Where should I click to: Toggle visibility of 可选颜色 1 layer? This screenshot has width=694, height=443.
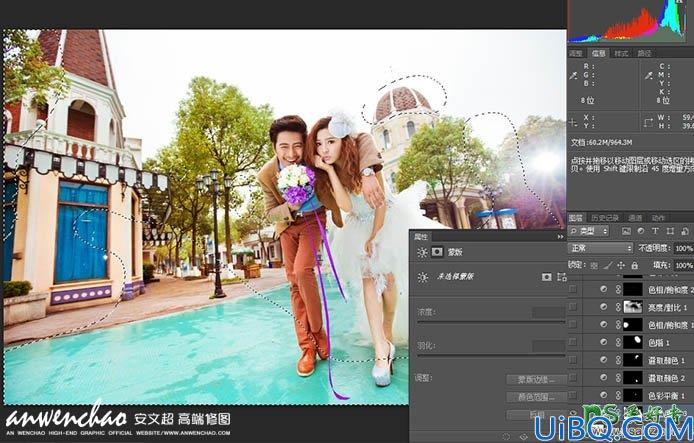tap(573, 360)
